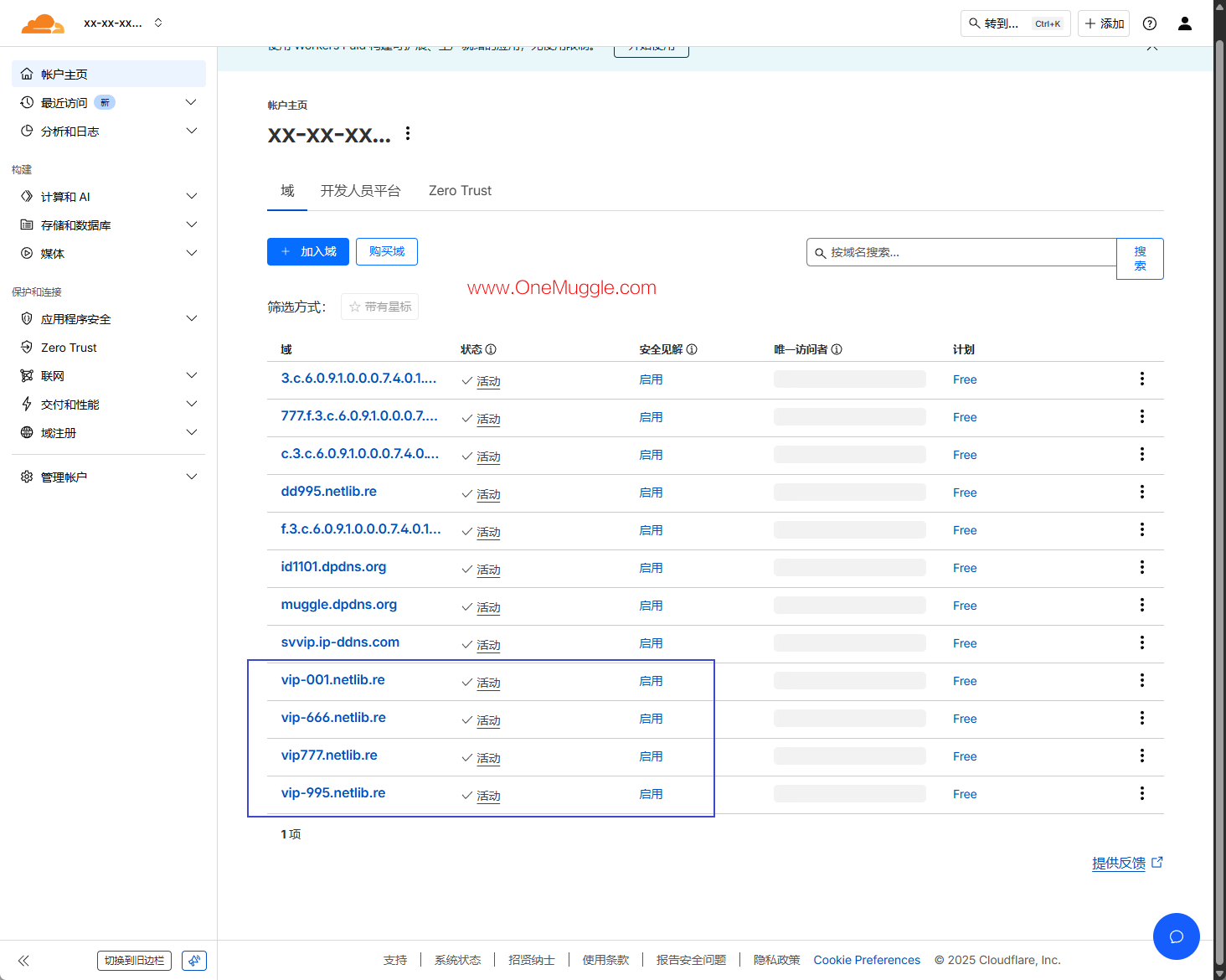Click the Zero Trust sidebar icon

coord(27,347)
